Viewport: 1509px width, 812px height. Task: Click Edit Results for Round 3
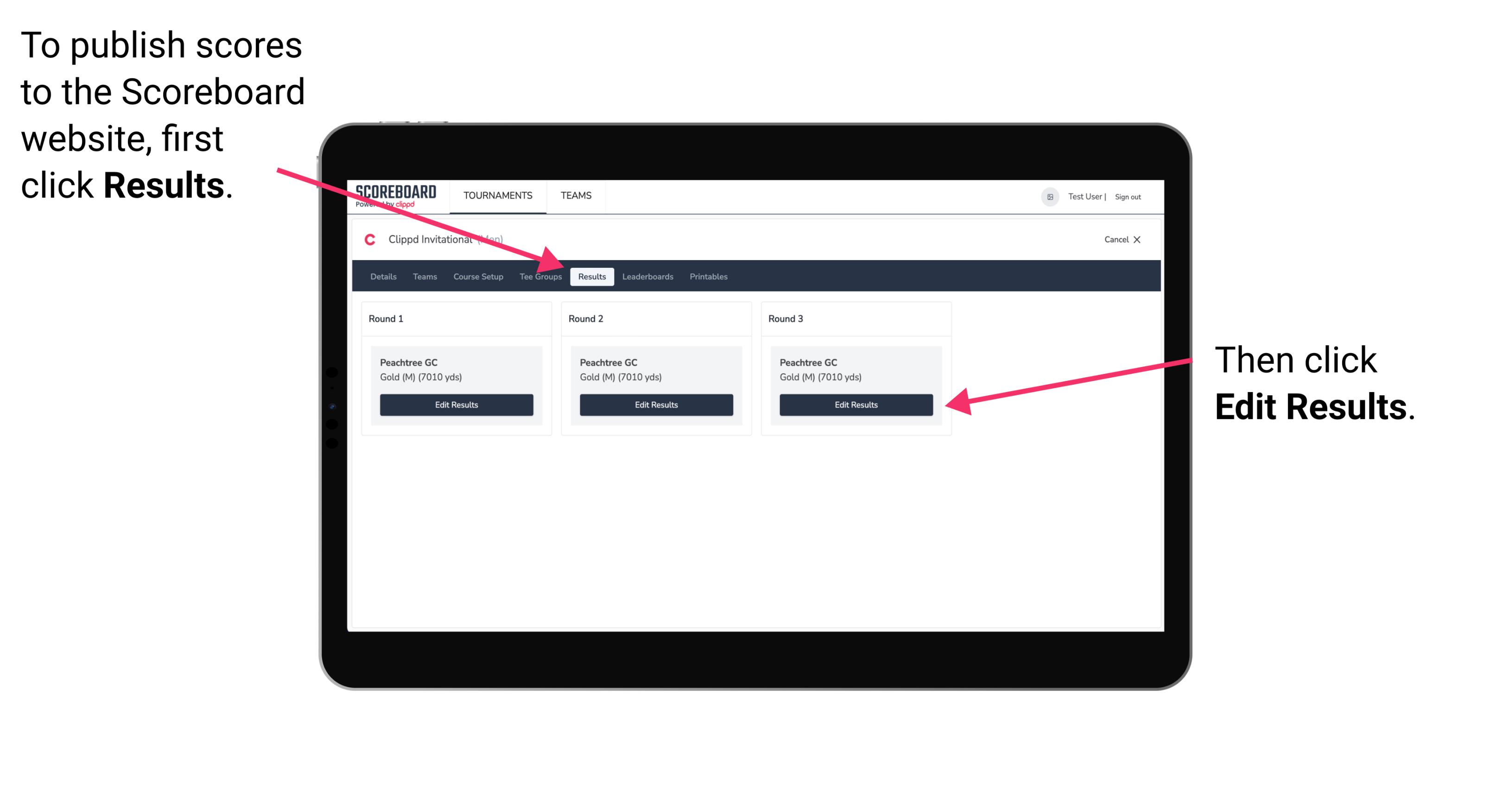click(856, 405)
